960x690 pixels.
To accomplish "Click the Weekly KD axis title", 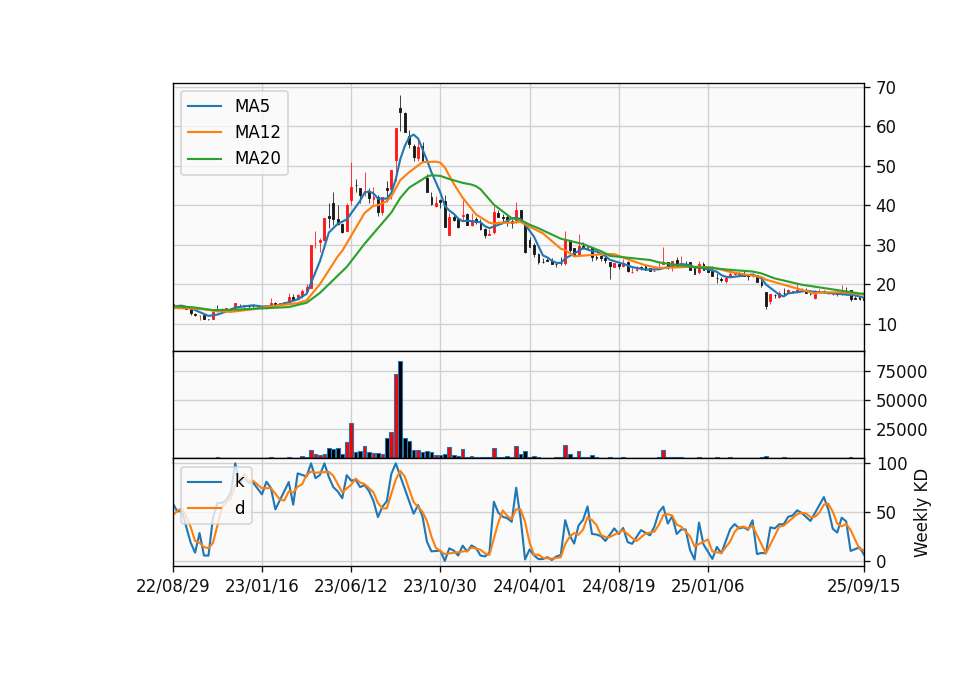I will click(x=921, y=513).
